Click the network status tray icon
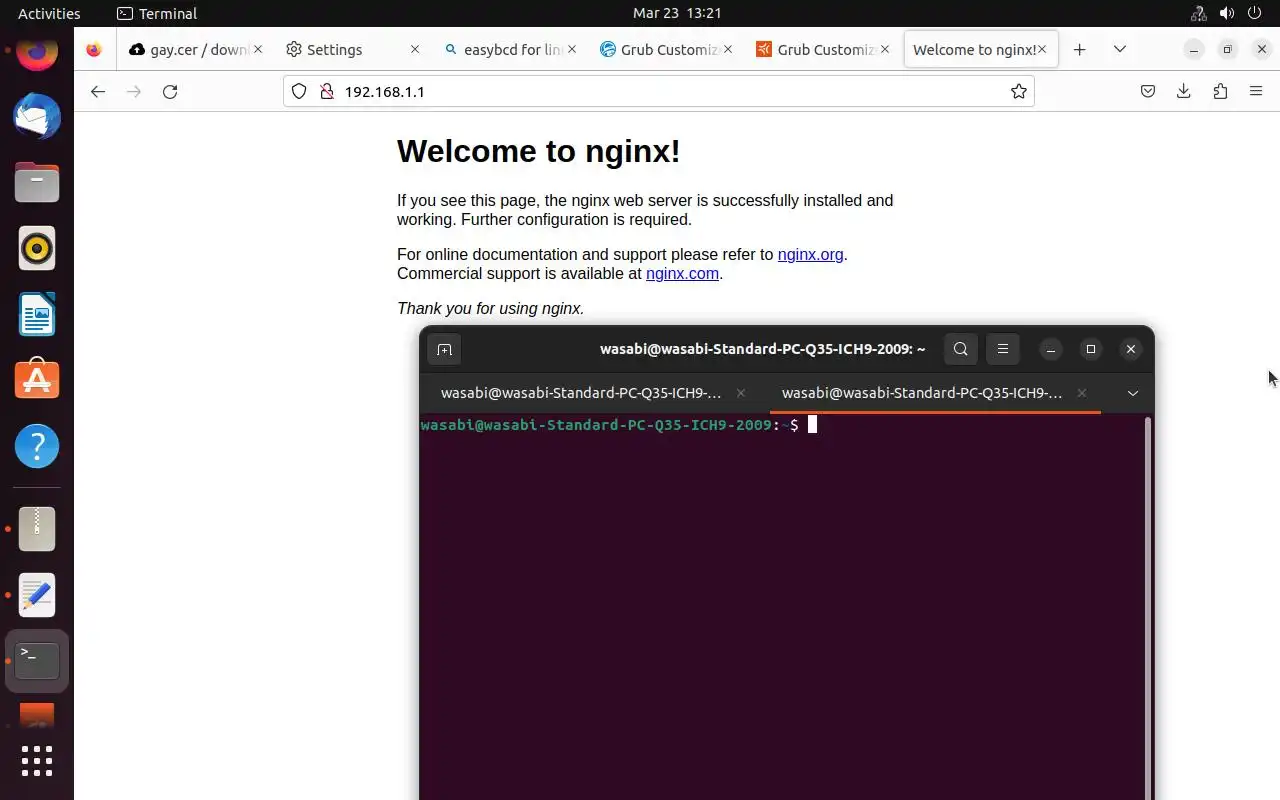1280x800 pixels. 1198,13
